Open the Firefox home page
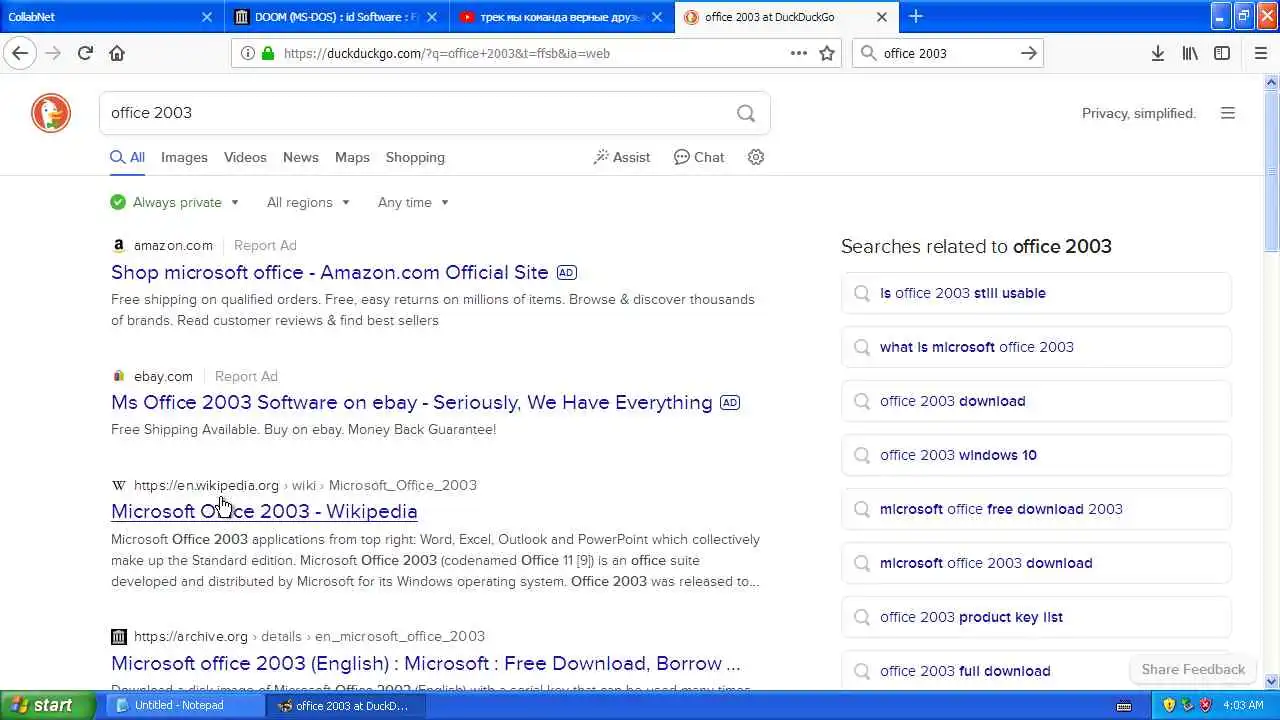 [x=117, y=53]
